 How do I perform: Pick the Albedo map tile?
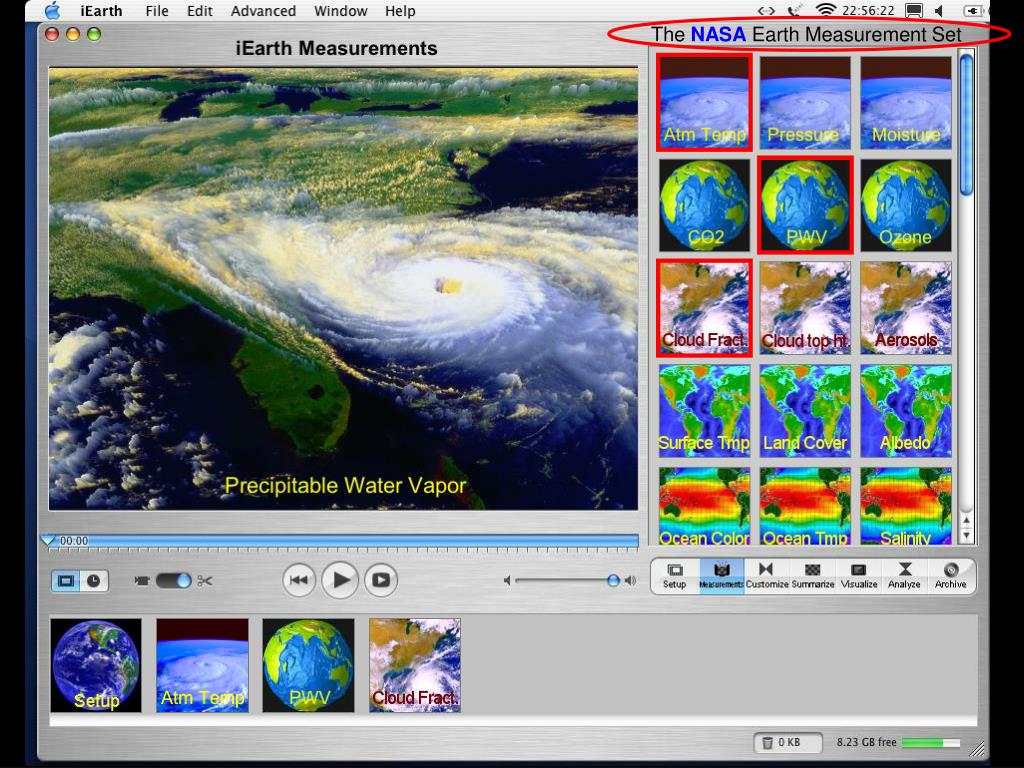click(906, 411)
